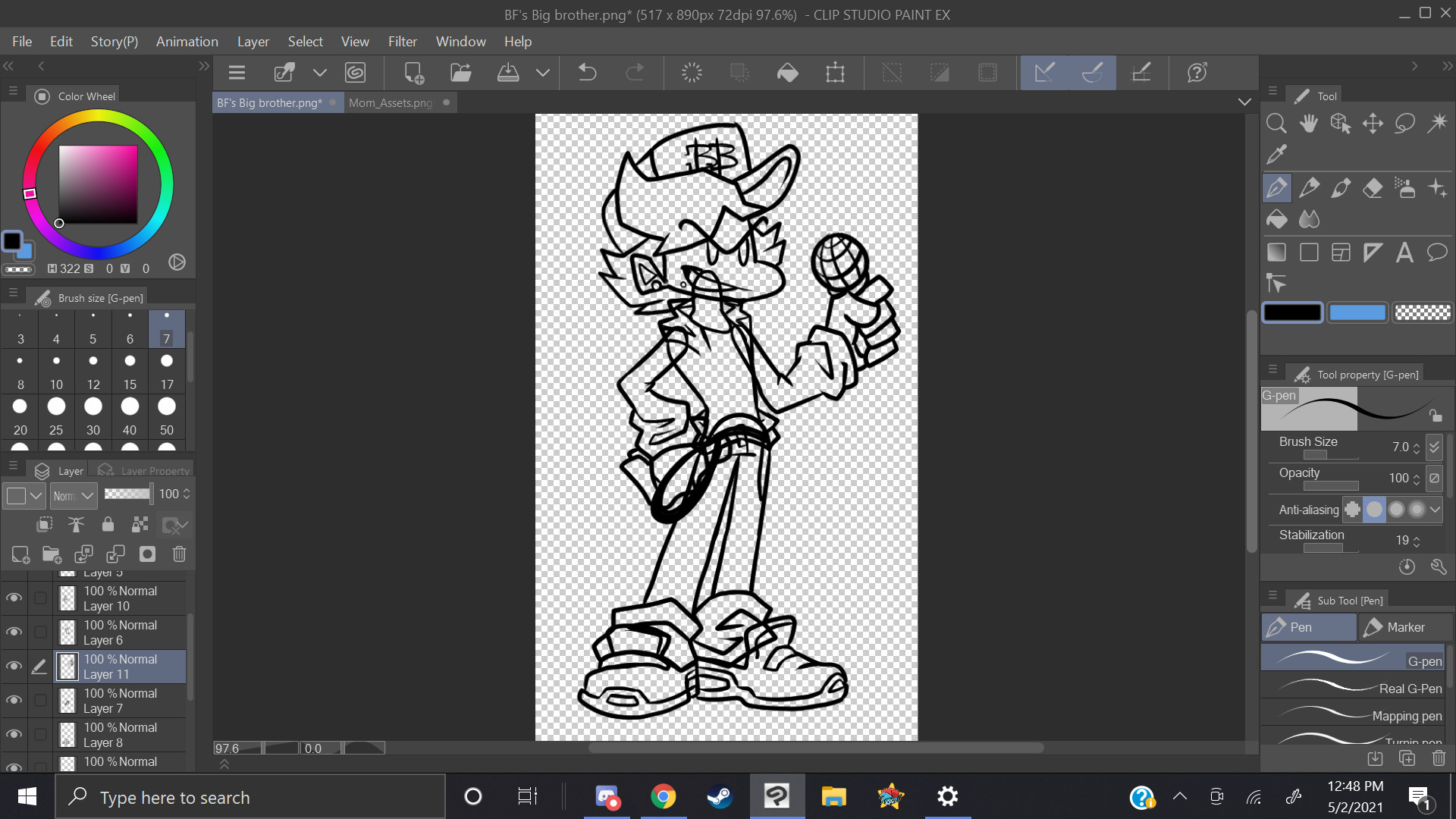Viewport: 1456px width, 819px height.
Task: Delete layer using the trash icon
Action: pyautogui.click(x=179, y=554)
